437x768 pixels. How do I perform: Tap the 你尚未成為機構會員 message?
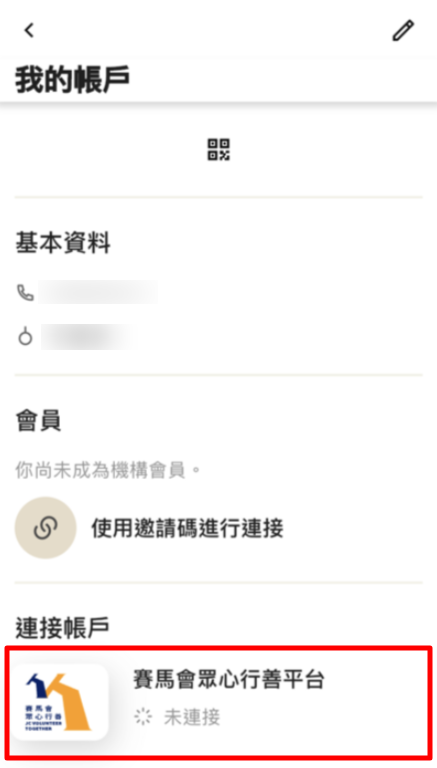(108, 470)
